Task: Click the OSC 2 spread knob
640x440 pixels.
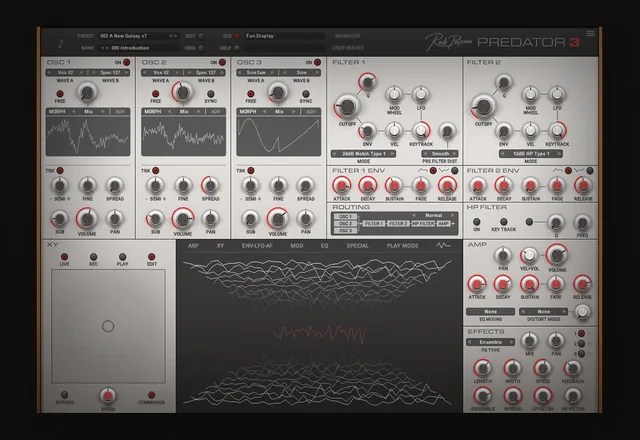Action: pos(210,186)
